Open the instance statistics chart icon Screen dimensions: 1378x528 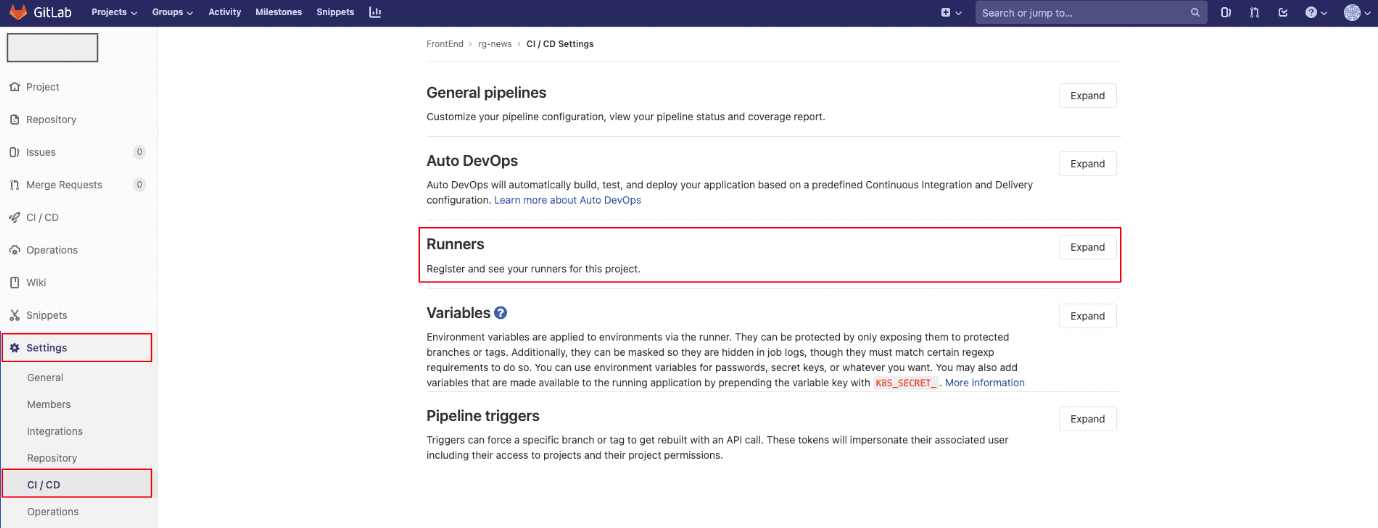point(375,13)
